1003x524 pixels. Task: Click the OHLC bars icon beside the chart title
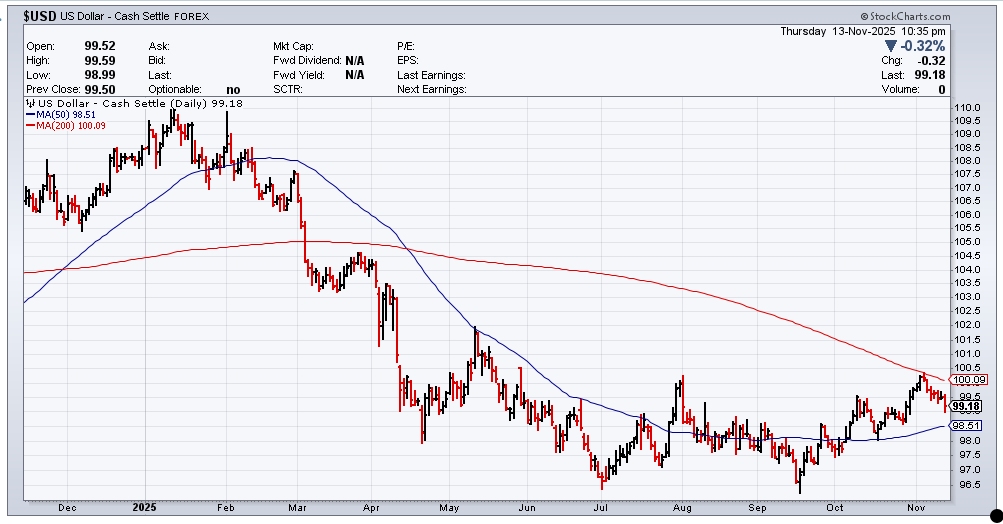click(29, 103)
